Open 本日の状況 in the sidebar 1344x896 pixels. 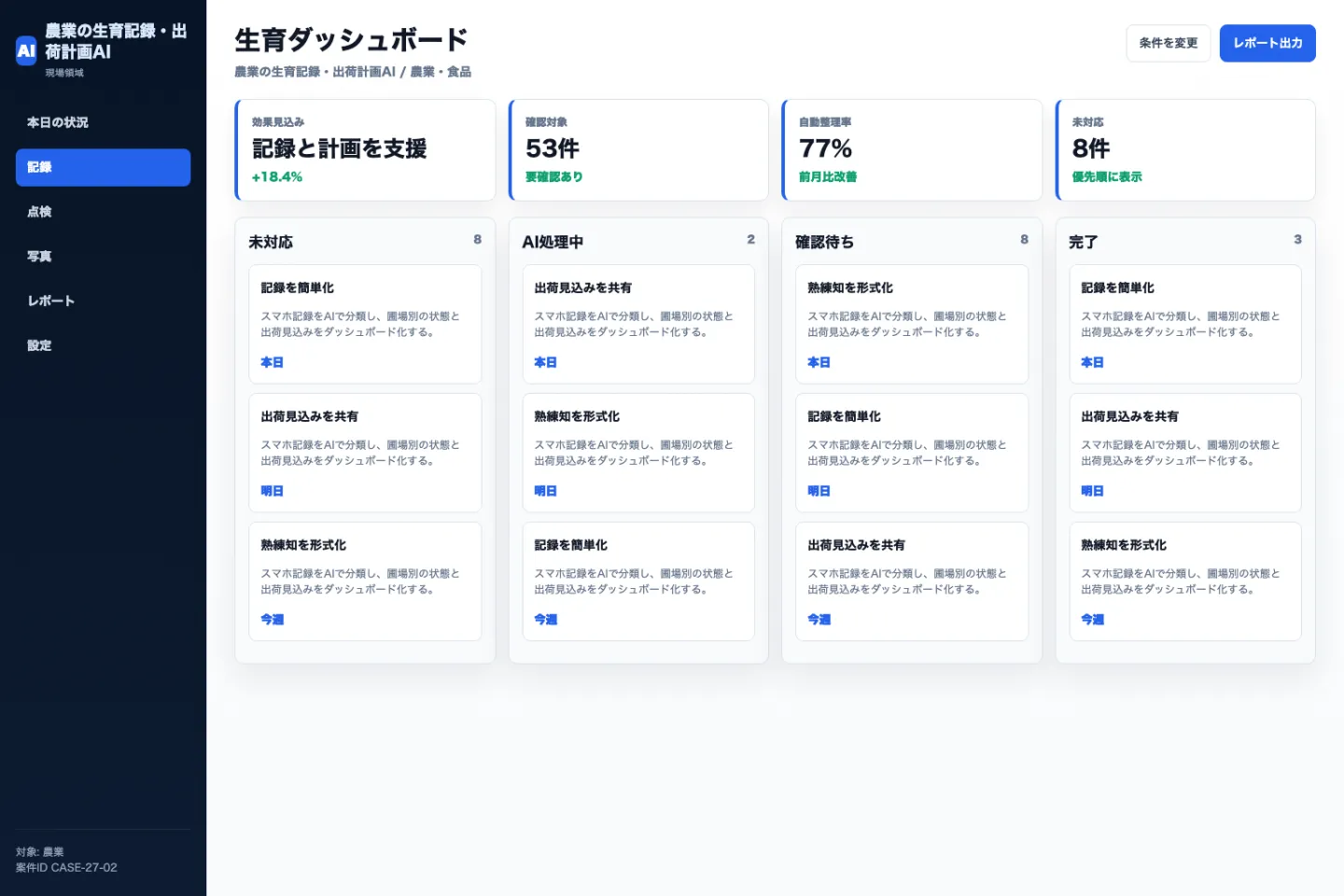[x=103, y=122]
